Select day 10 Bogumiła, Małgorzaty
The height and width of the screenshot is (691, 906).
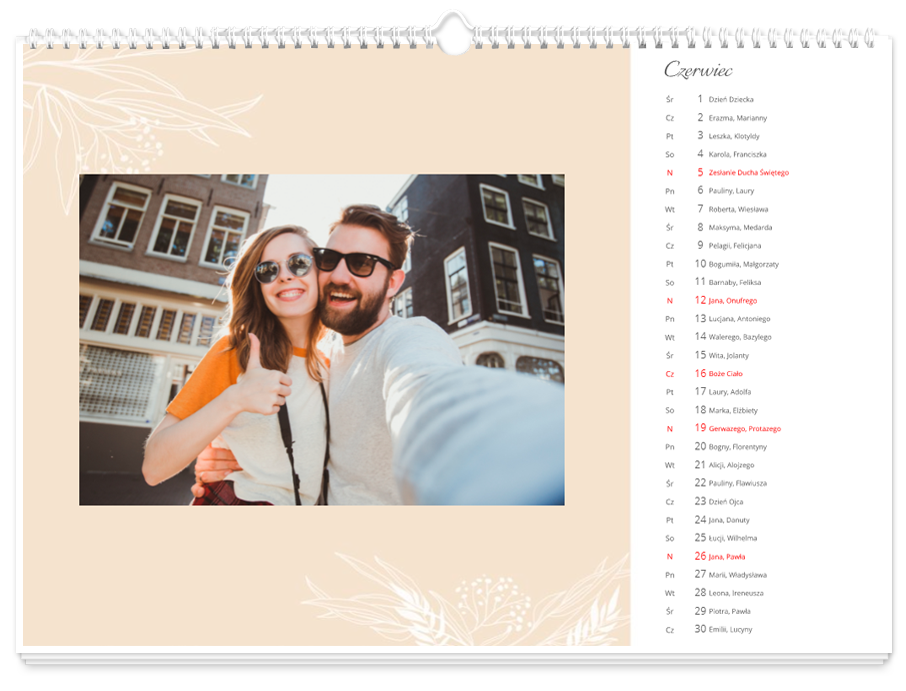pos(743,265)
